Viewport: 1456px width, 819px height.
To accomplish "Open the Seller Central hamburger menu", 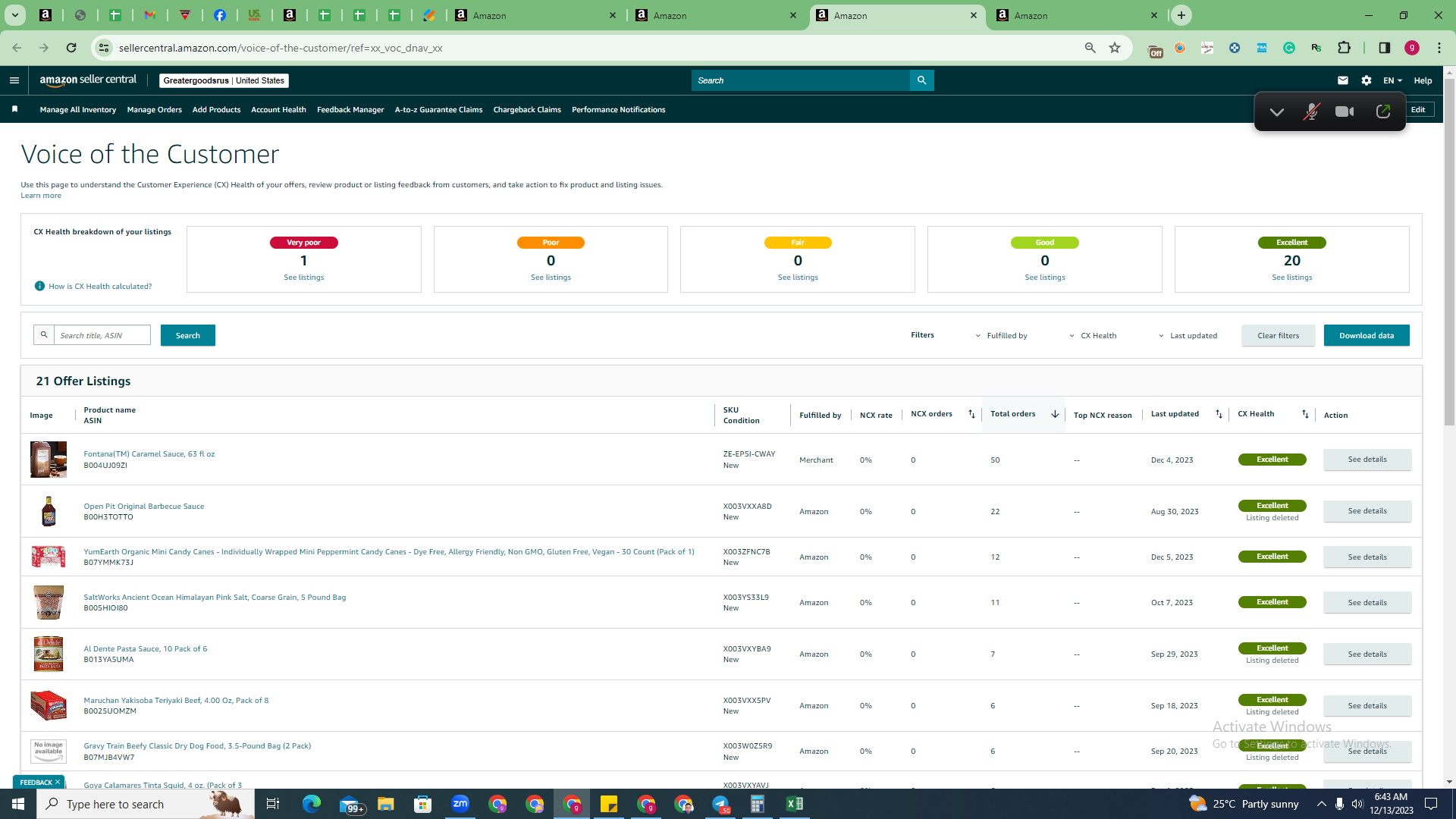I will tap(14, 80).
